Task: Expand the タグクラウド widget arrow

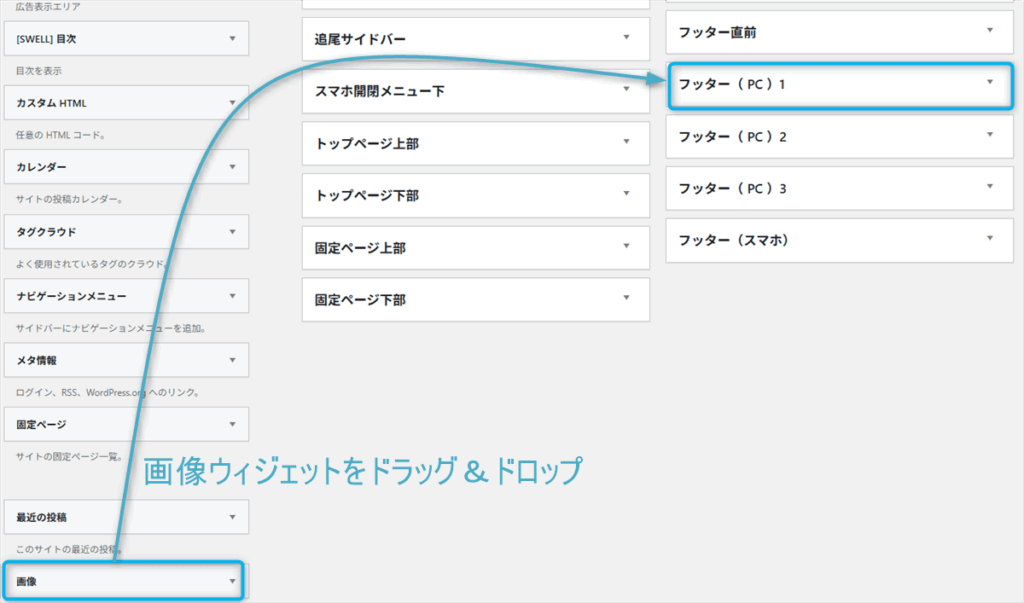Action: tap(232, 231)
